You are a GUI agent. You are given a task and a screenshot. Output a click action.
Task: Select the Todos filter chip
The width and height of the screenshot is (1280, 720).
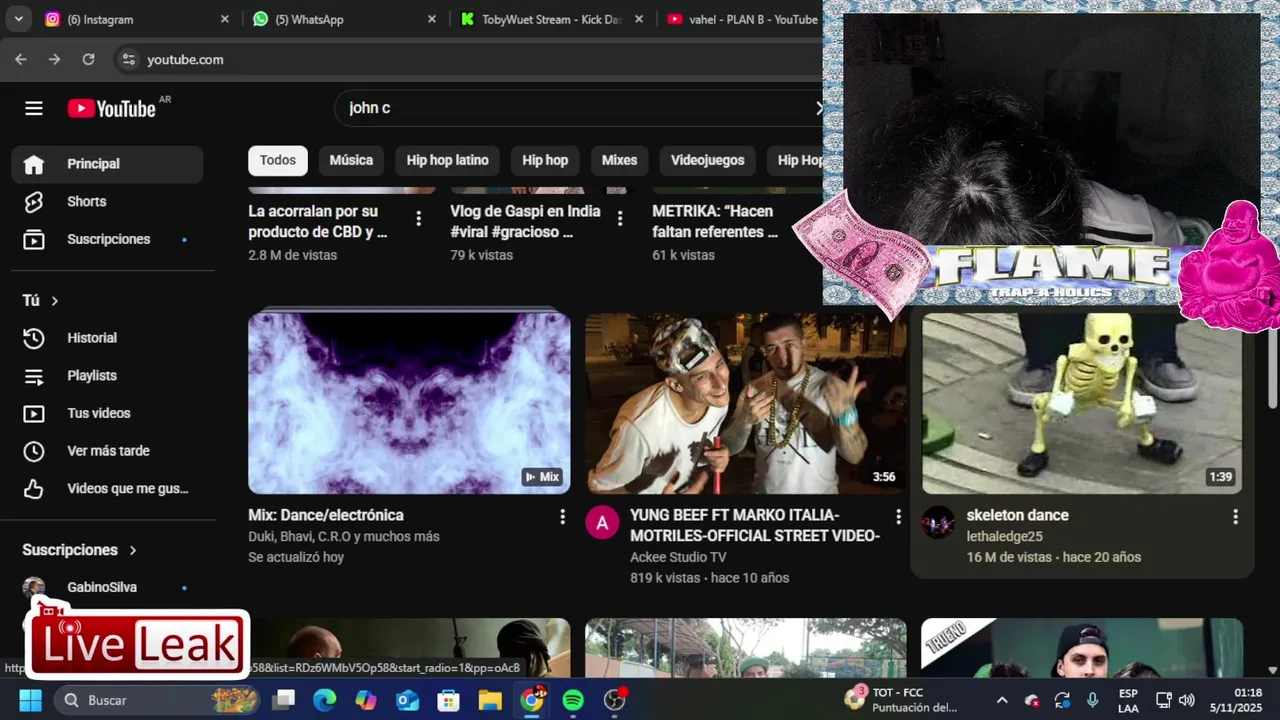coord(278,160)
